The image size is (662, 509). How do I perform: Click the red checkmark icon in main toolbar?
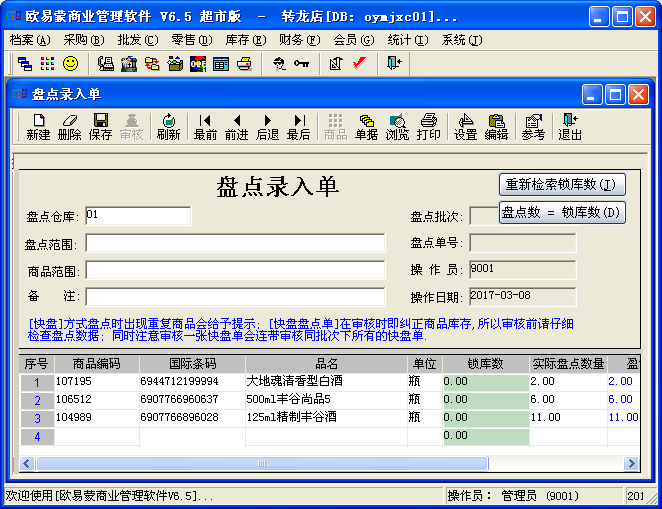click(x=359, y=63)
